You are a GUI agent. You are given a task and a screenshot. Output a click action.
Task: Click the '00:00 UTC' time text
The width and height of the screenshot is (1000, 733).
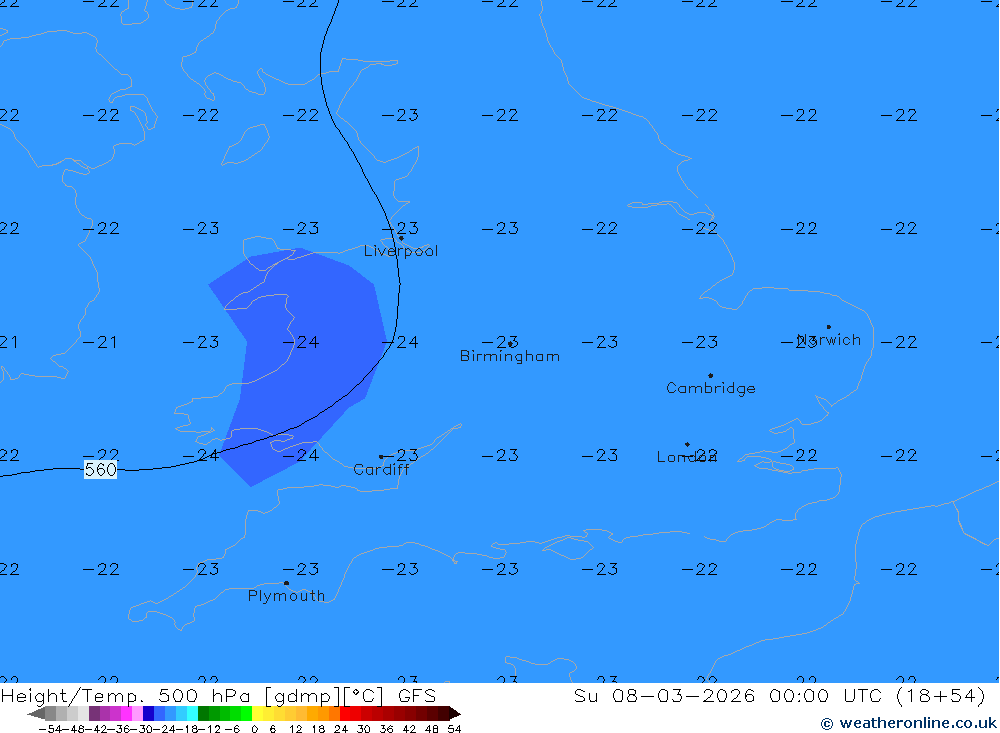[825, 696]
